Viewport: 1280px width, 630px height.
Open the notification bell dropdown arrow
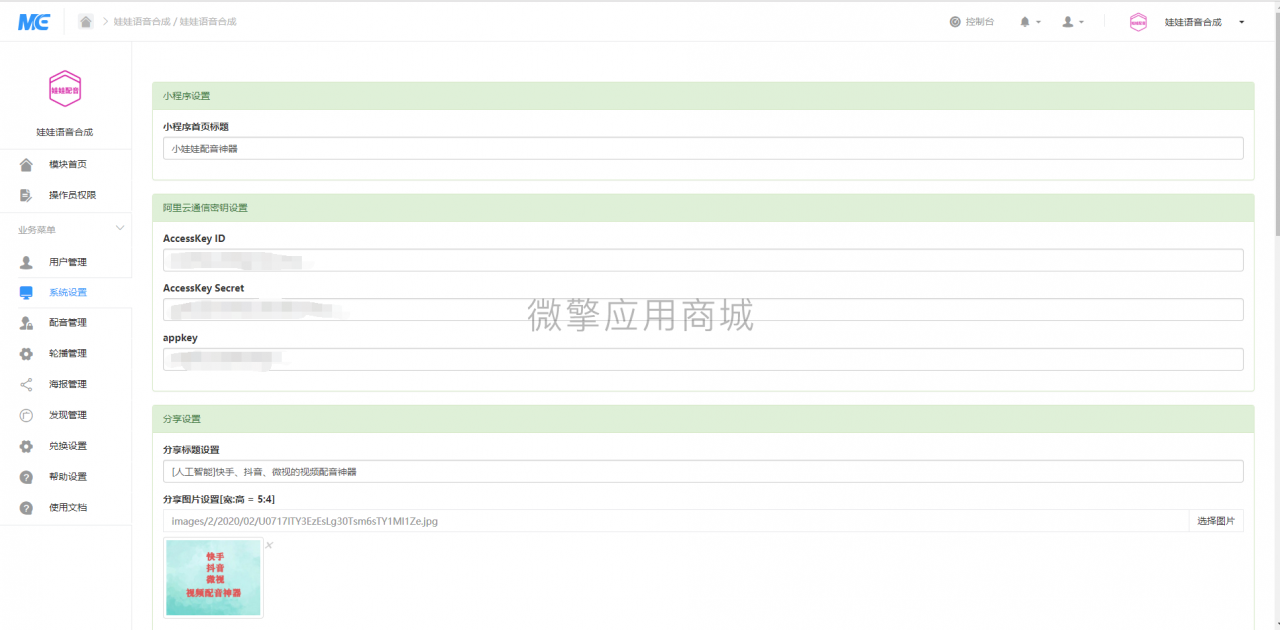(x=1038, y=22)
